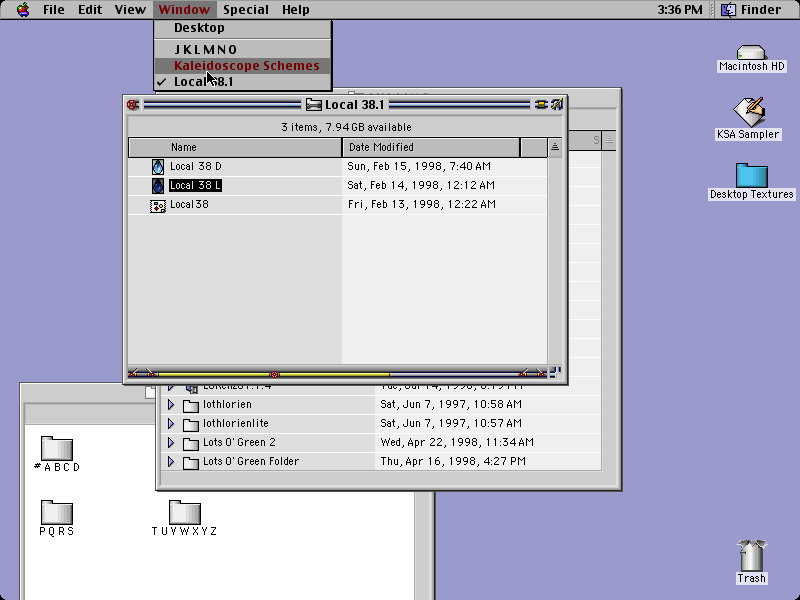This screenshot has width=800, height=600.
Task: Click the Local 38.1 title folder icon
Action: 314,105
